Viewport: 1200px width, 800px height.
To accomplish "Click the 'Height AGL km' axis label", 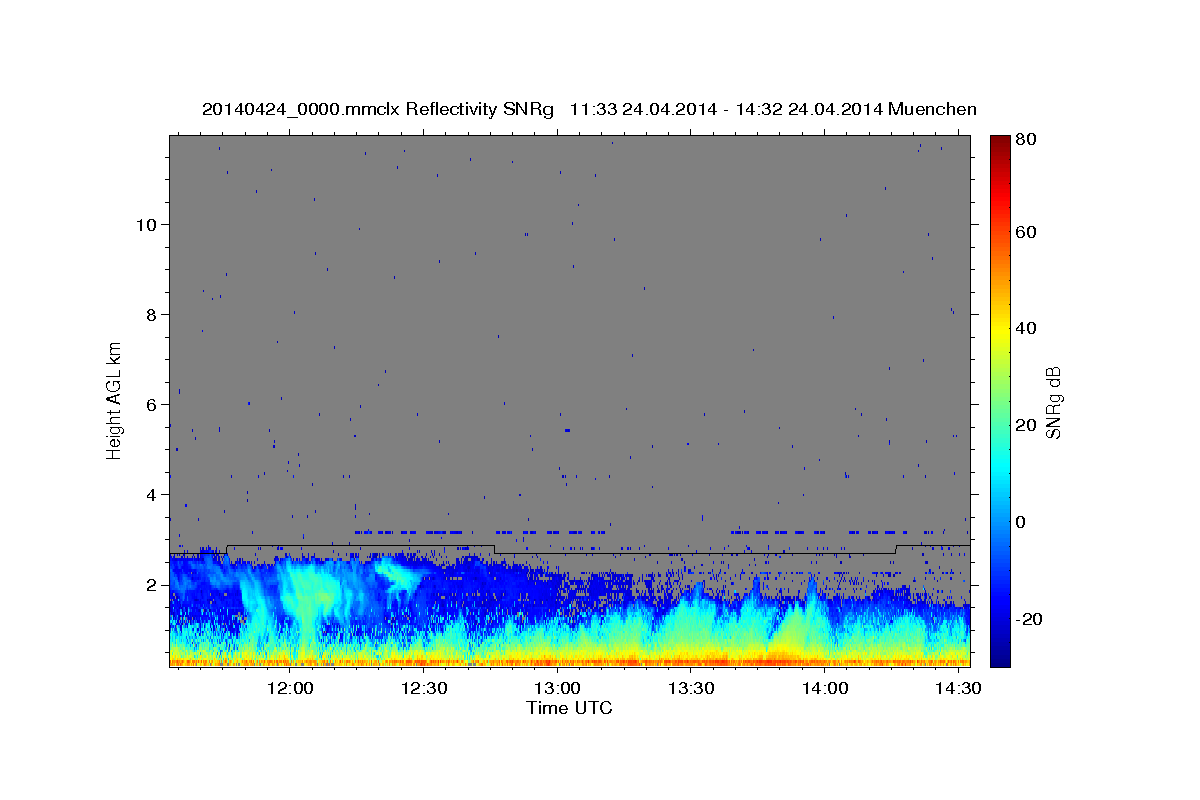I will point(115,401).
